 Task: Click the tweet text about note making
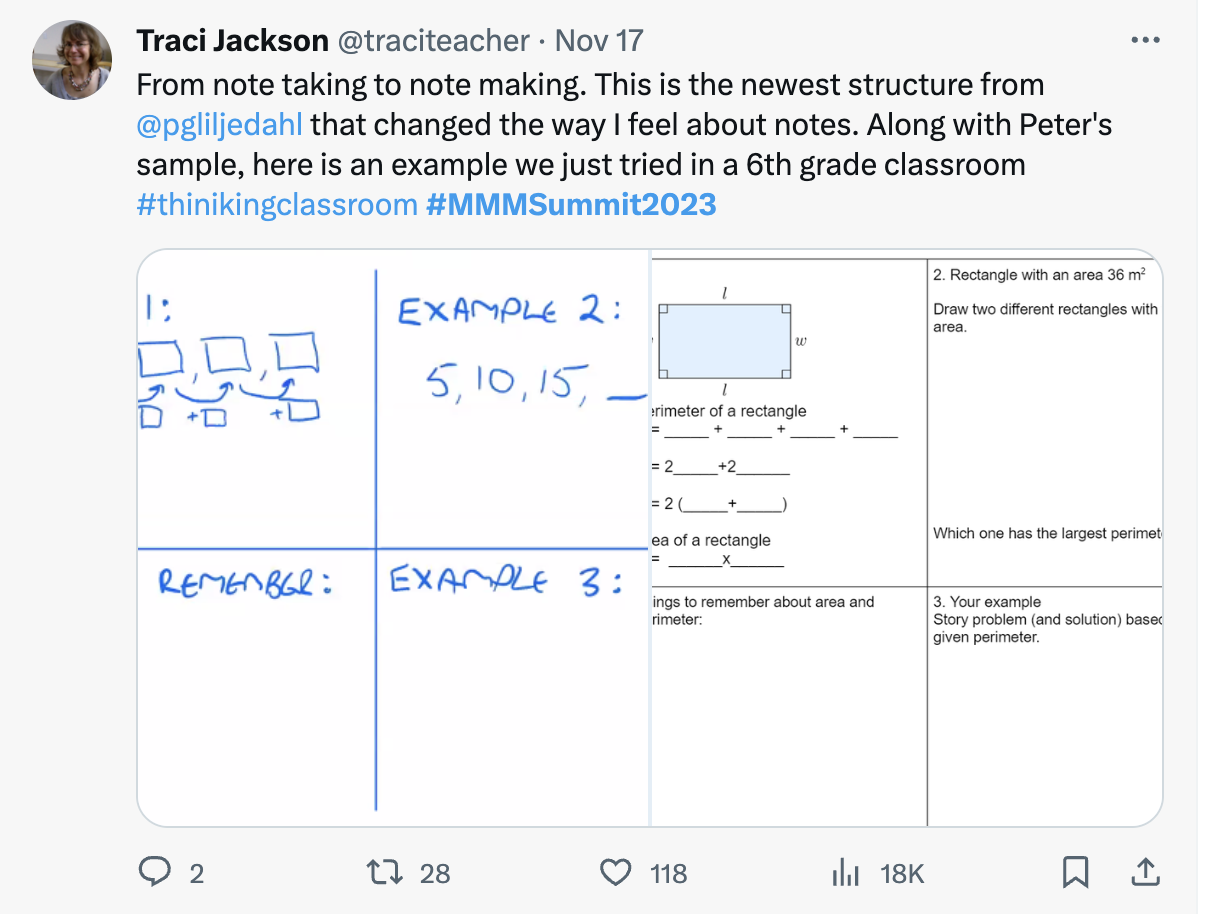590,85
